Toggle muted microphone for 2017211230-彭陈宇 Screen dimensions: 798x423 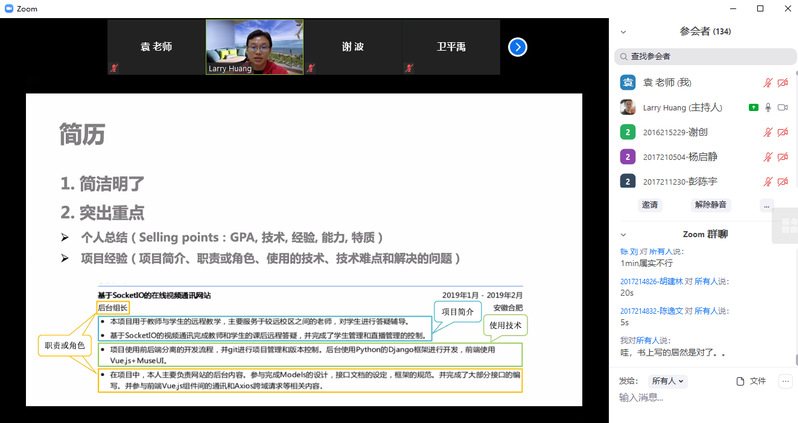click(768, 181)
